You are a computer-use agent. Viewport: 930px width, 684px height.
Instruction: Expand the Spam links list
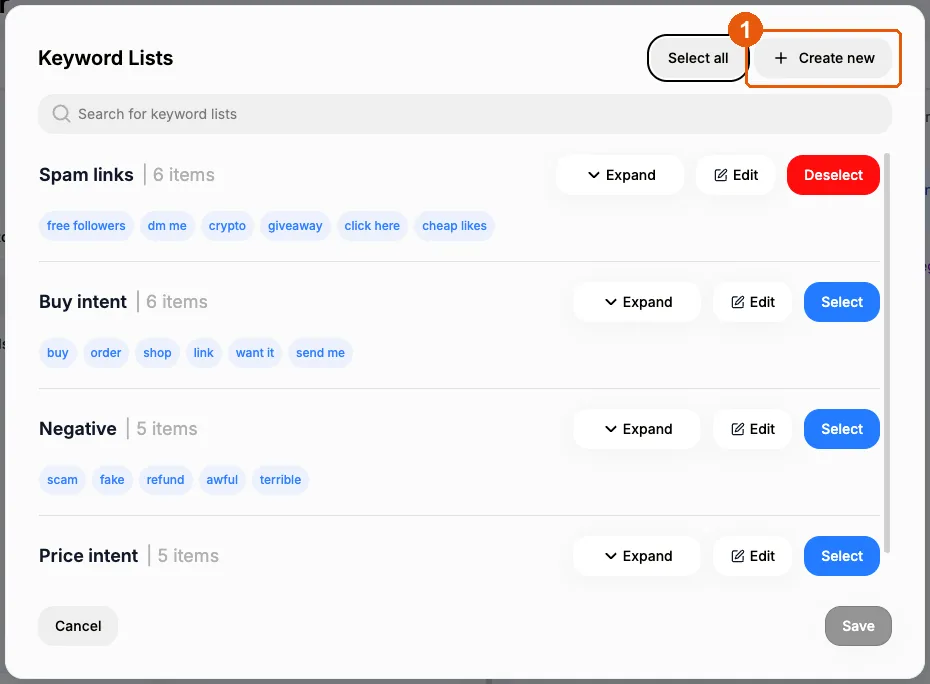pos(620,175)
